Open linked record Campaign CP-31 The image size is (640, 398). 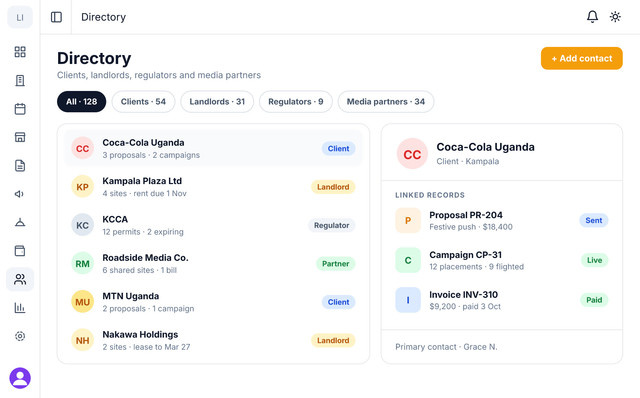tap(502, 260)
